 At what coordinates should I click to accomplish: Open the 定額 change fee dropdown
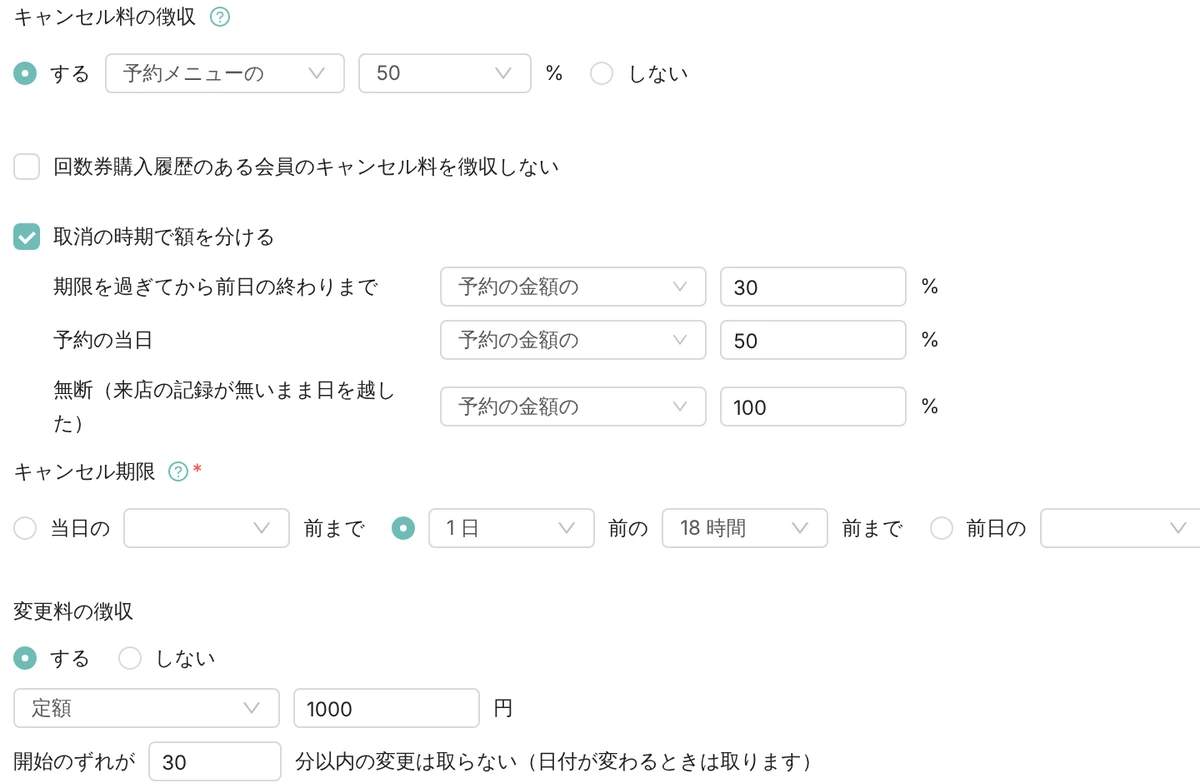[146, 708]
